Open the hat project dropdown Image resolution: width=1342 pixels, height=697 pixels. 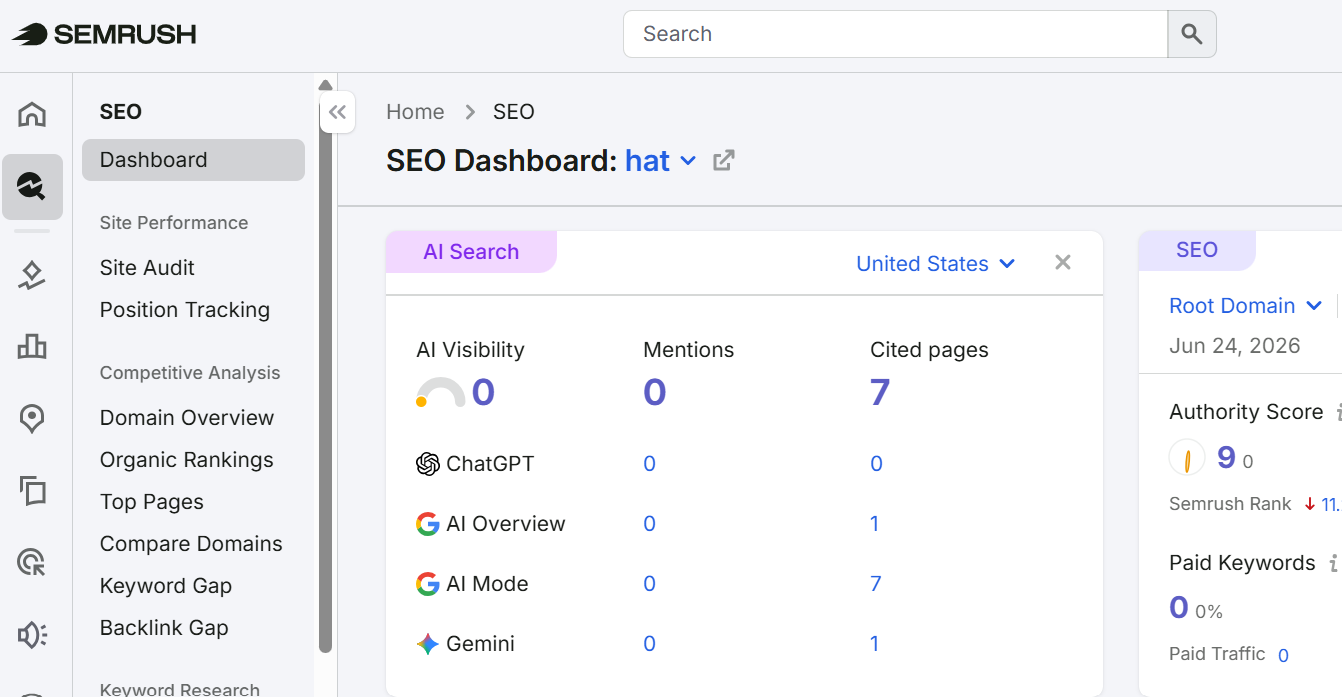[660, 160]
